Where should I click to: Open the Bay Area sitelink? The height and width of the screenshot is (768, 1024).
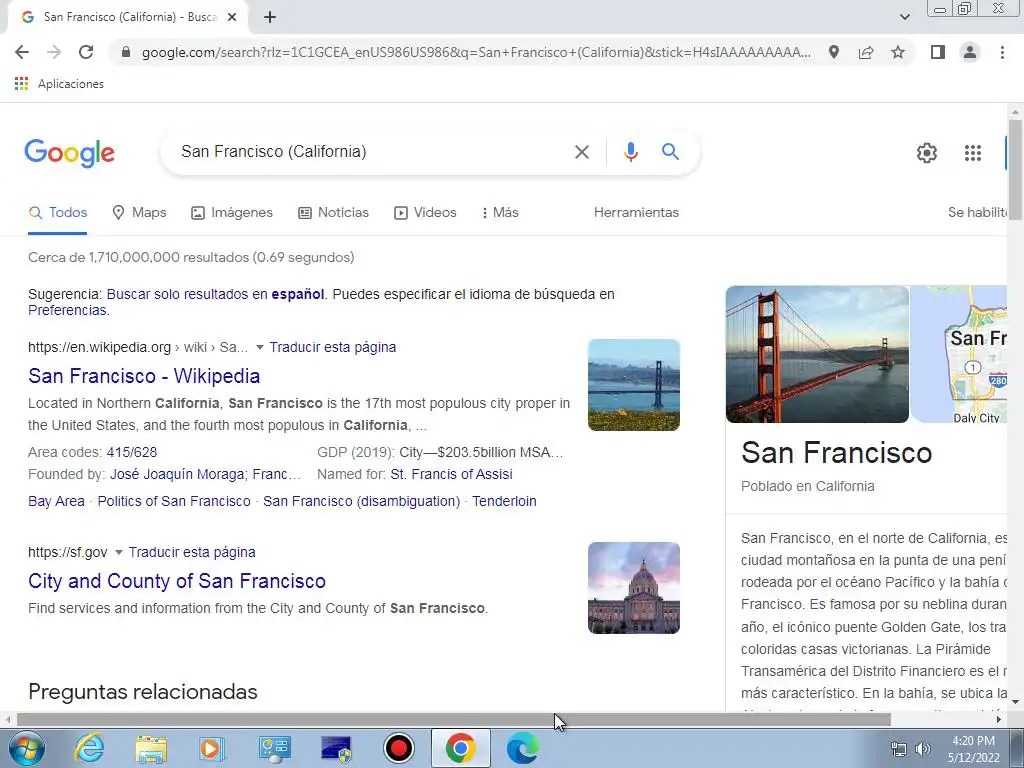(x=56, y=502)
